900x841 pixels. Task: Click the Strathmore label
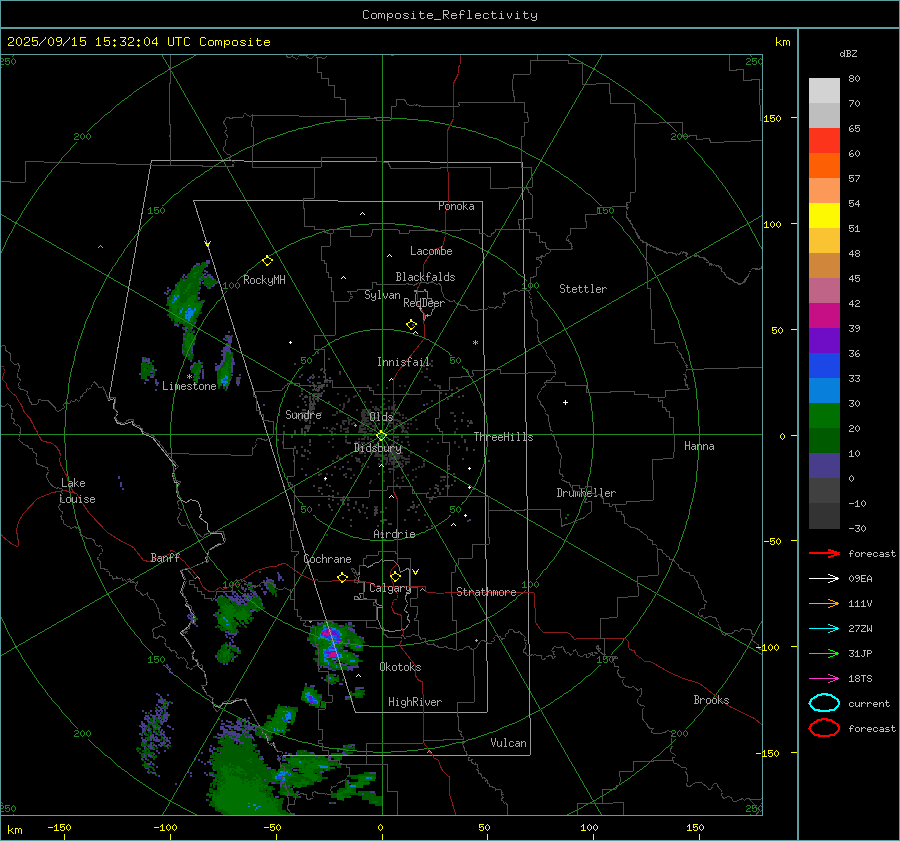pos(486,592)
